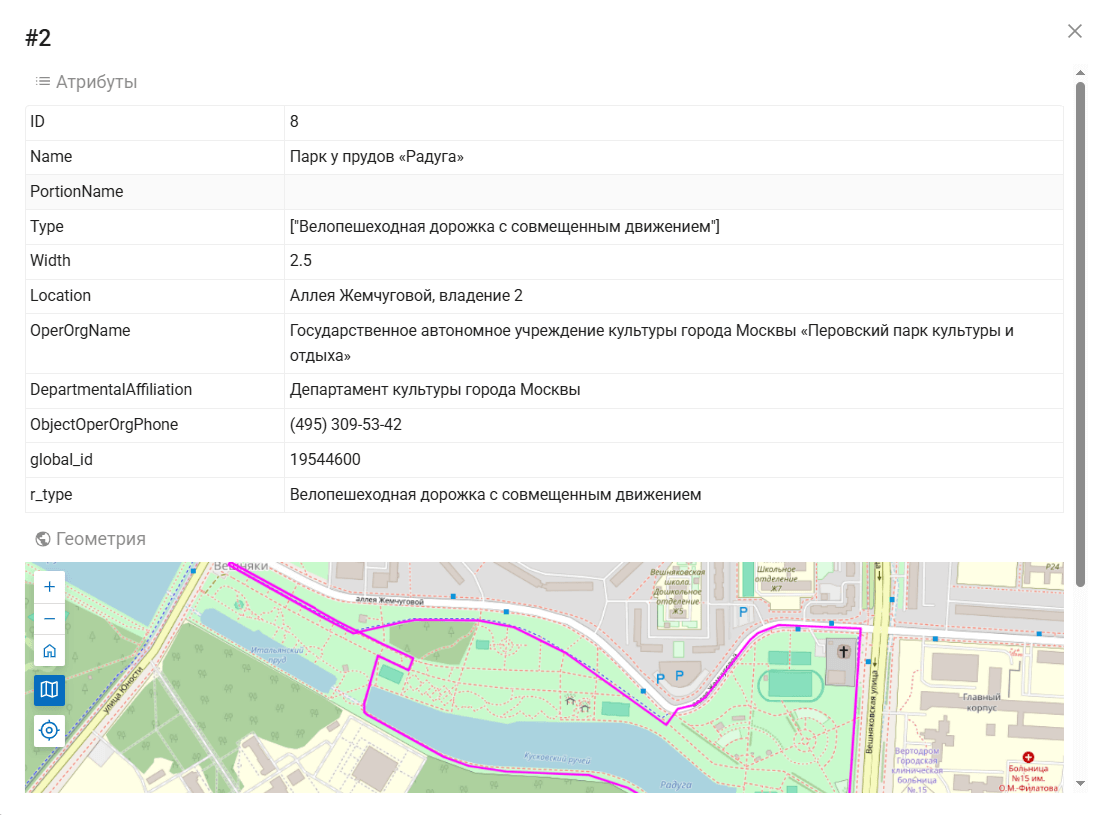Click the vertical scrollbar thumb
The height and width of the screenshot is (815, 1101).
[1080, 330]
